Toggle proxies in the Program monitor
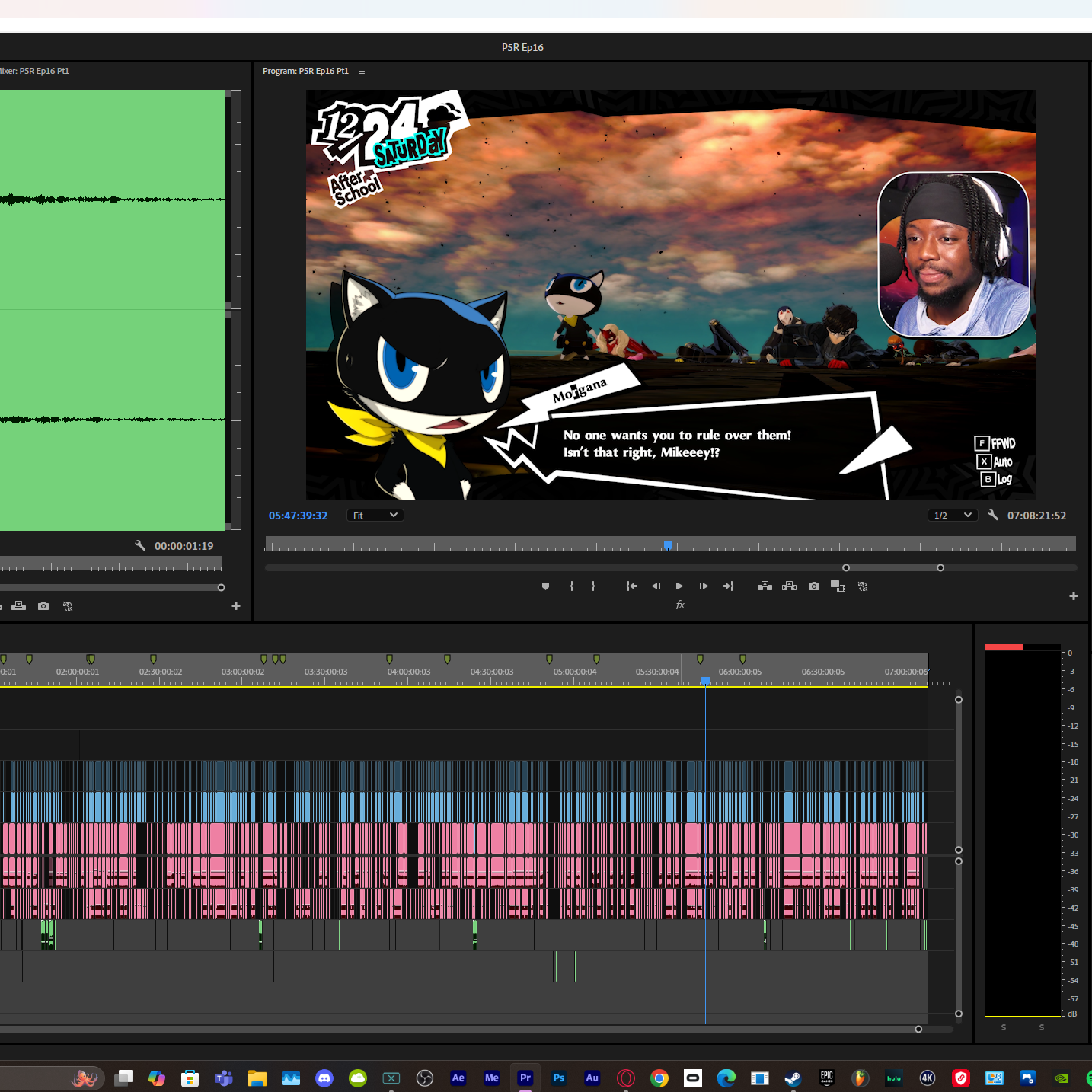The height and width of the screenshot is (1092, 1092). point(863,586)
